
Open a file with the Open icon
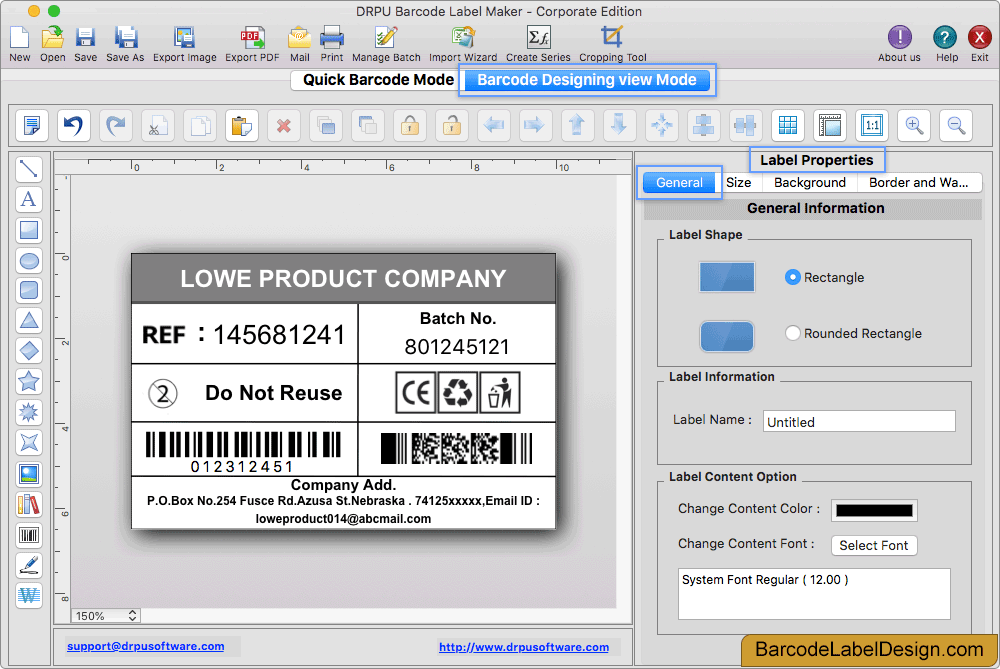coord(52,38)
